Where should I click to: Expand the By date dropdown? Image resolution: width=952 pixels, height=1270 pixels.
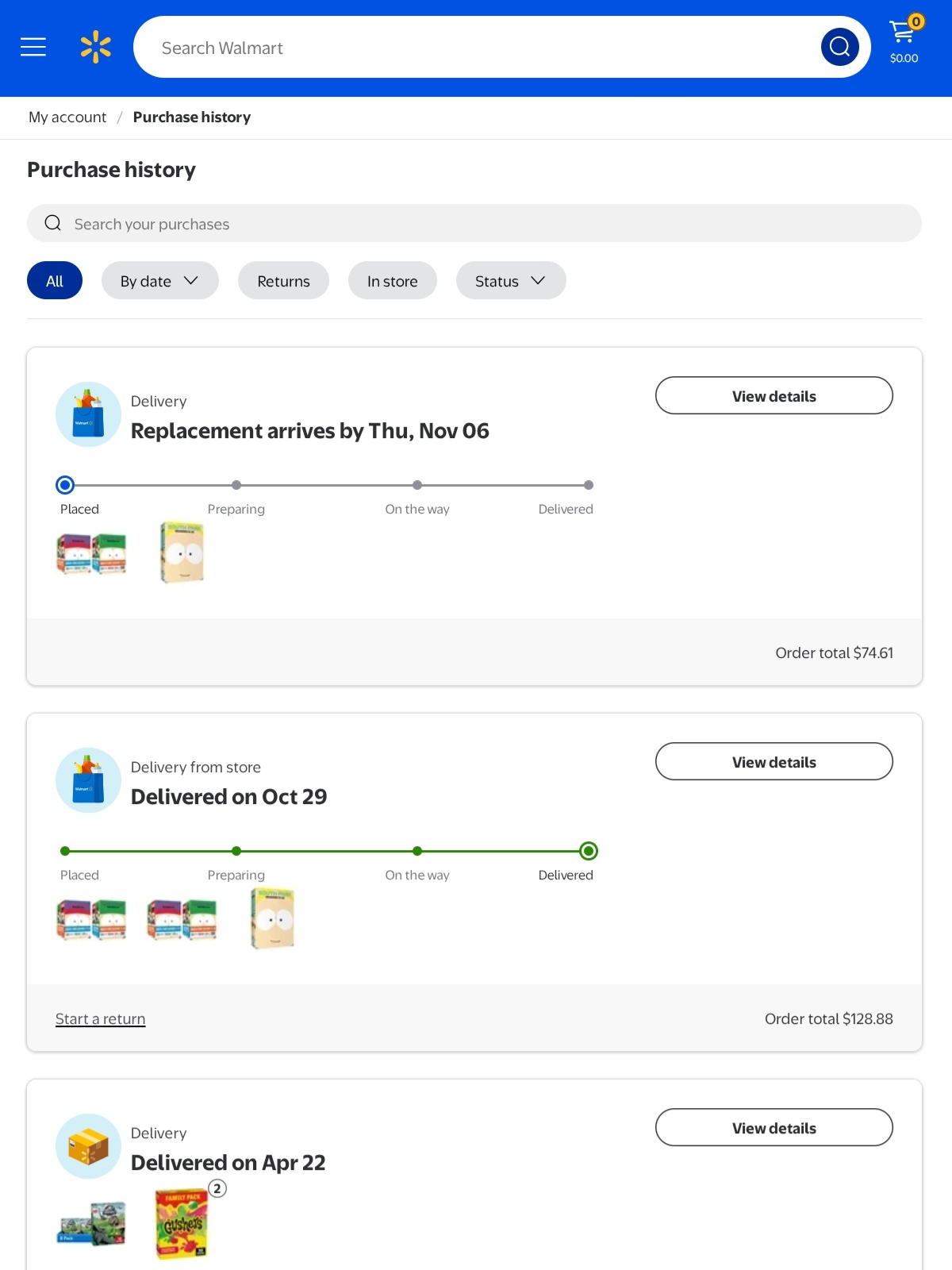(x=159, y=281)
